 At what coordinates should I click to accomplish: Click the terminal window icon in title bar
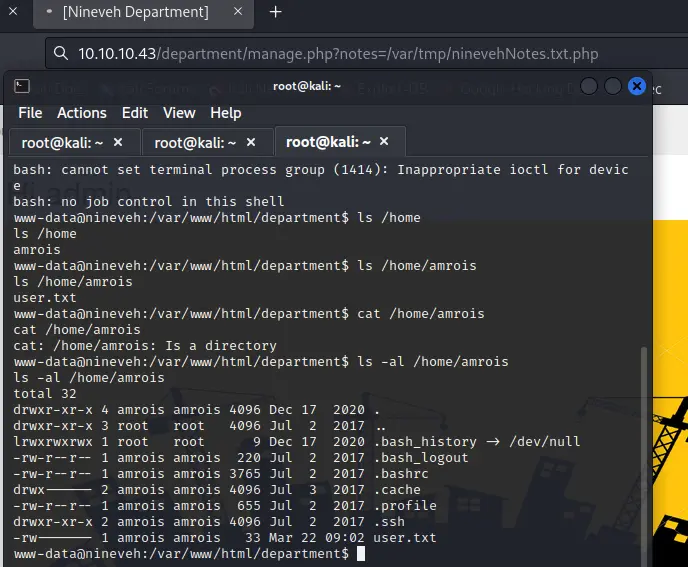(x=22, y=86)
